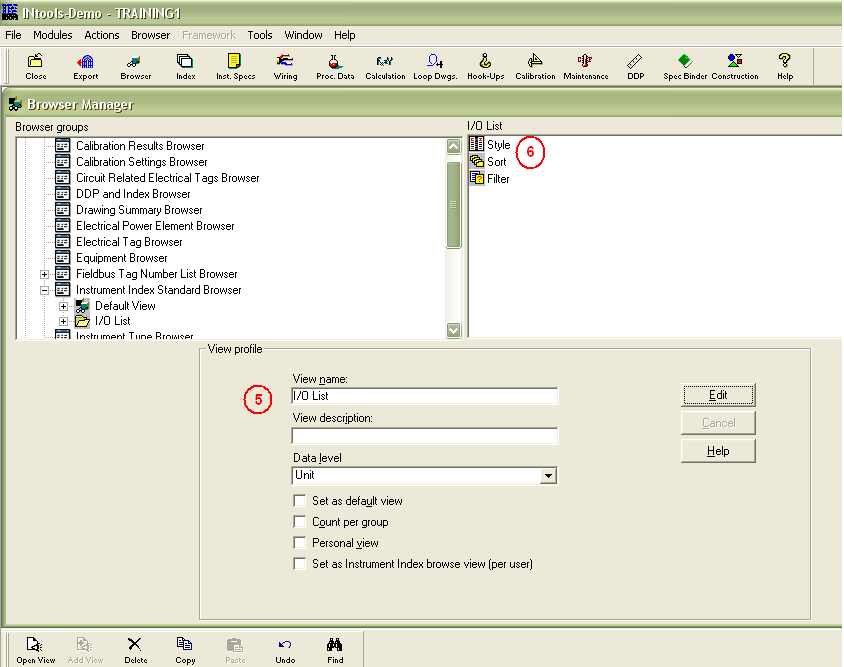Click the Edit button in View profile
844x667 pixels.
(x=718, y=394)
